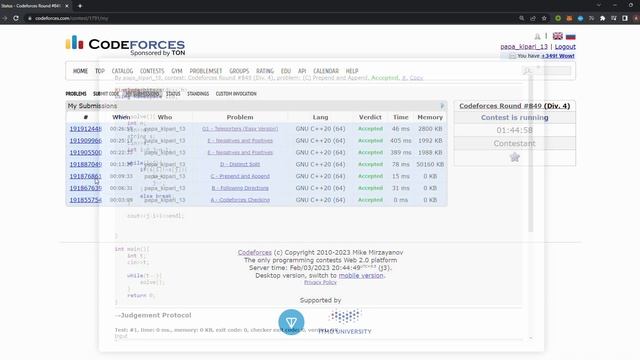This screenshot has width=640, height=360.
Task: Click the contest timer 01:44:58
Action: tap(515, 130)
